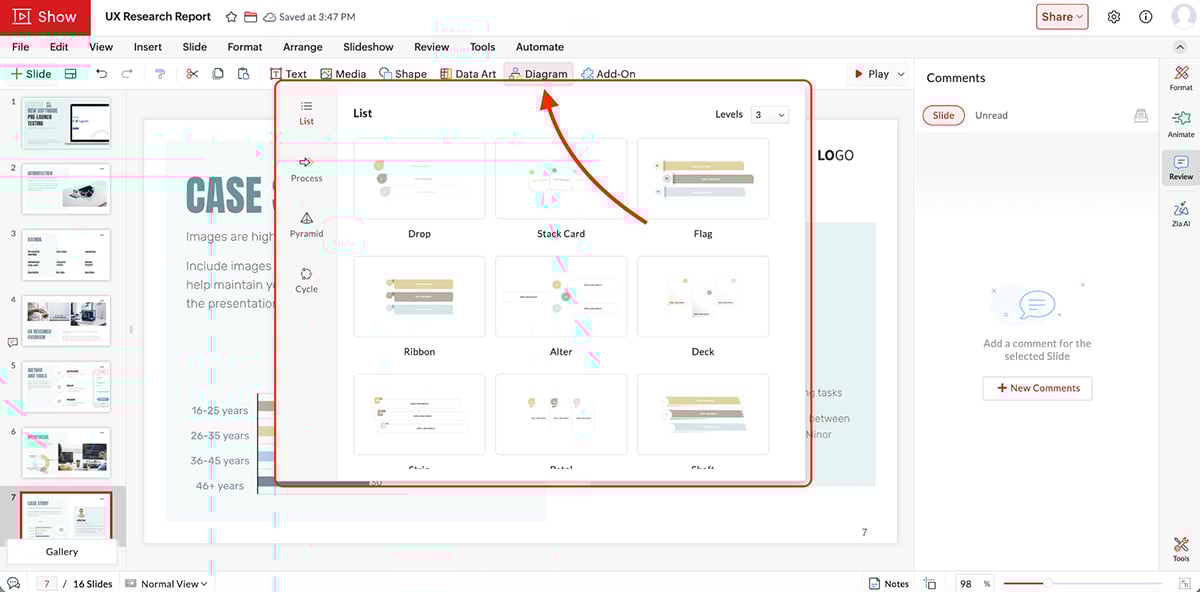Star the UX Research Report presentation
1200x592 pixels.
click(x=230, y=16)
